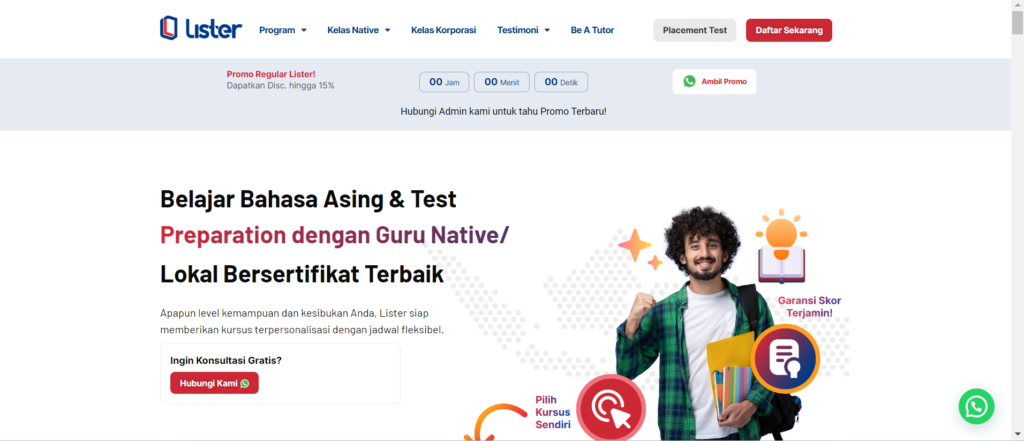
Task: Click the Jam countdown box
Action: point(444,82)
